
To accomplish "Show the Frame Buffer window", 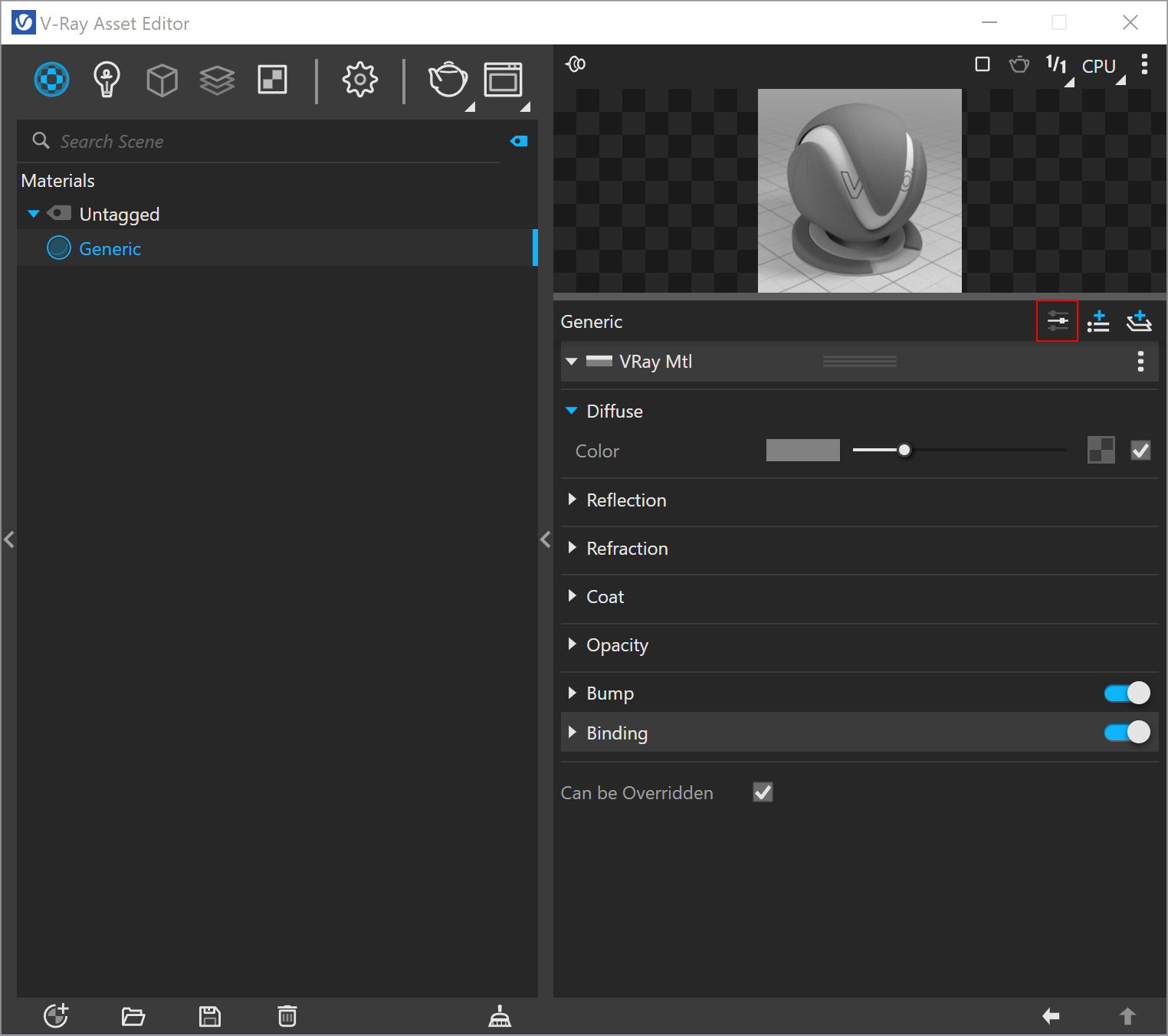I will [x=504, y=80].
